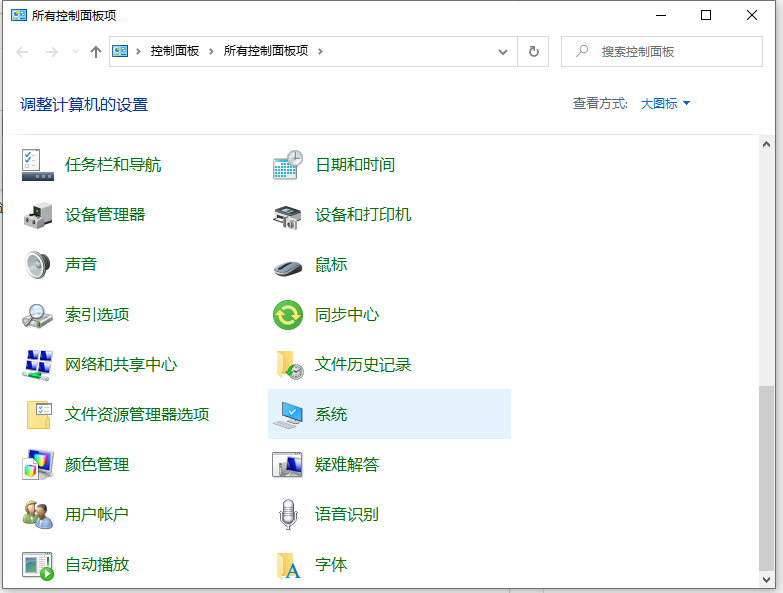Open the 声音 speaker icon

tap(37, 265)
